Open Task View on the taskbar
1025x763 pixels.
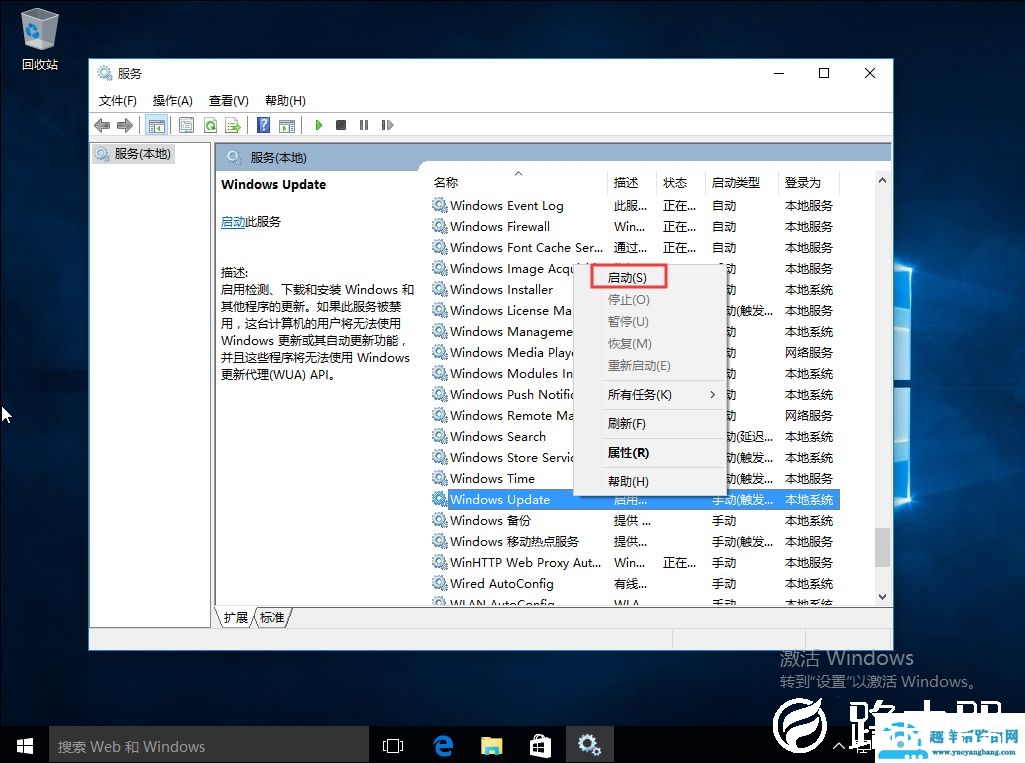coord(393,746)
